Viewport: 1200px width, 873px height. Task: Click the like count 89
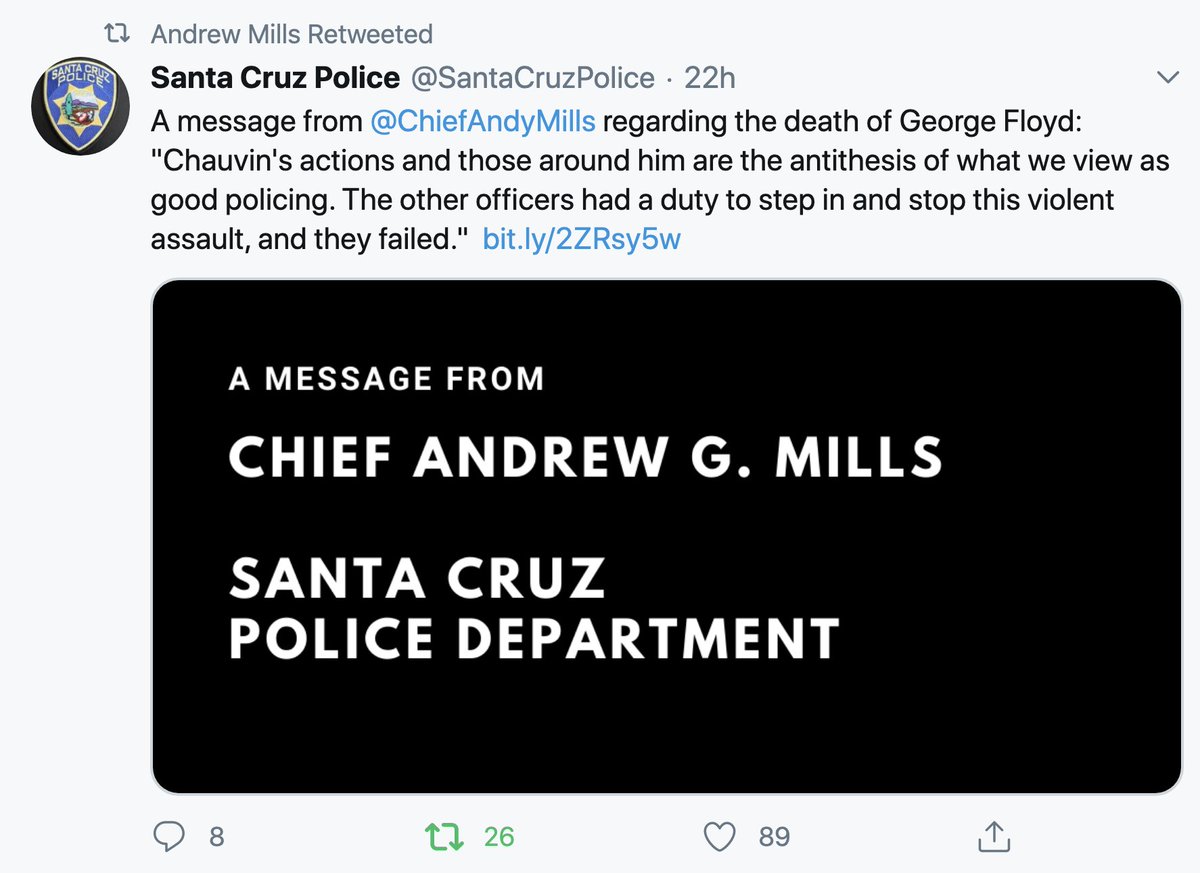[x=774, y=836]
